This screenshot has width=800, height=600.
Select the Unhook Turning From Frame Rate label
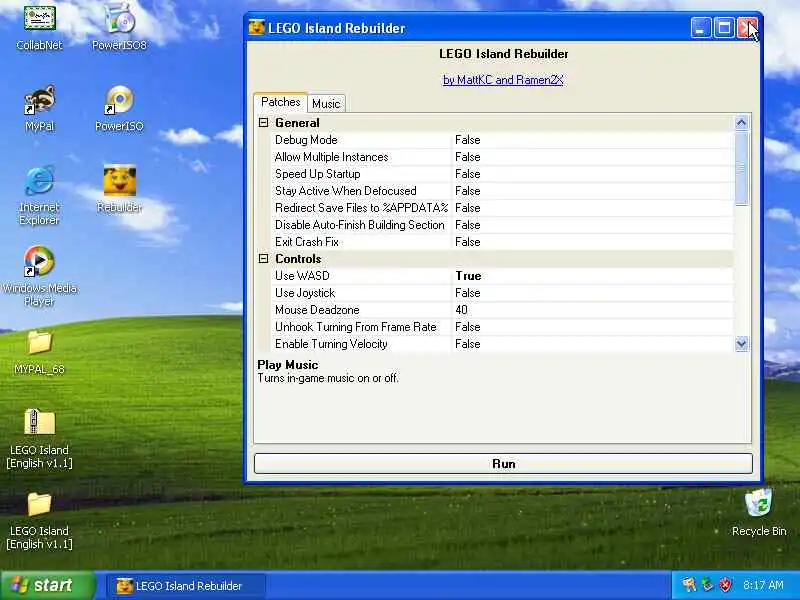click(x=356, y=327)
